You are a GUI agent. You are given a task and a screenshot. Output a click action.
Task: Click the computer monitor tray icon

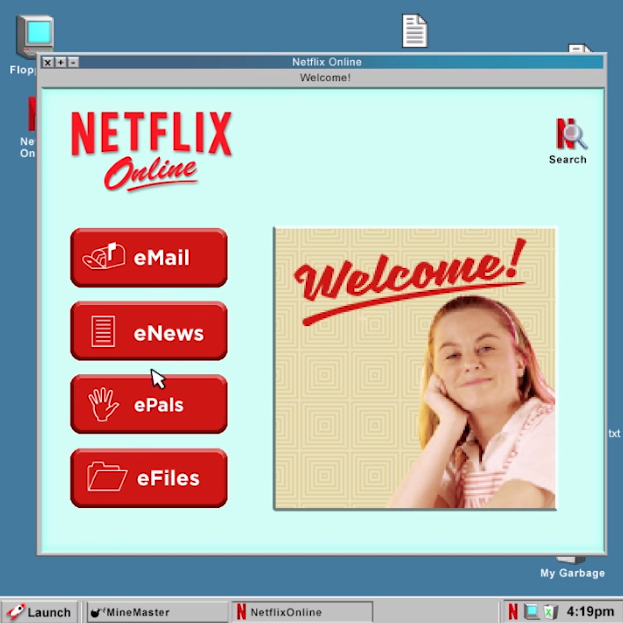click(x=531, y=611)
